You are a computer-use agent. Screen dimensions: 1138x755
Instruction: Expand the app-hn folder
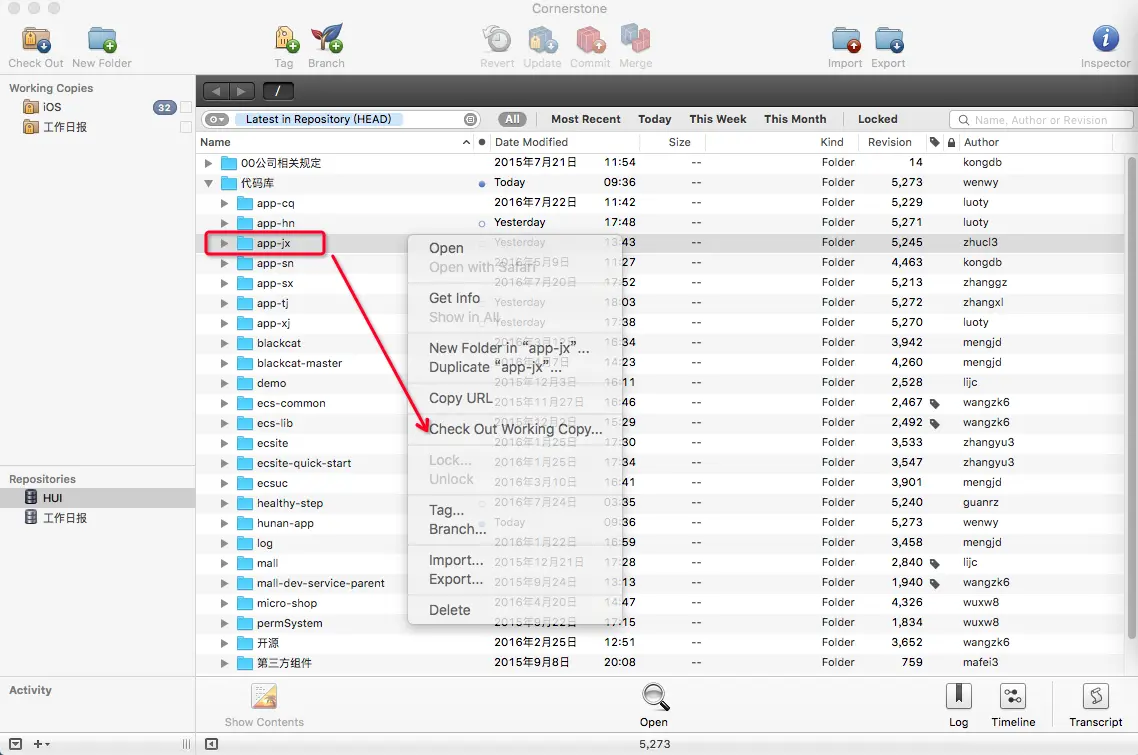[224, 223]
